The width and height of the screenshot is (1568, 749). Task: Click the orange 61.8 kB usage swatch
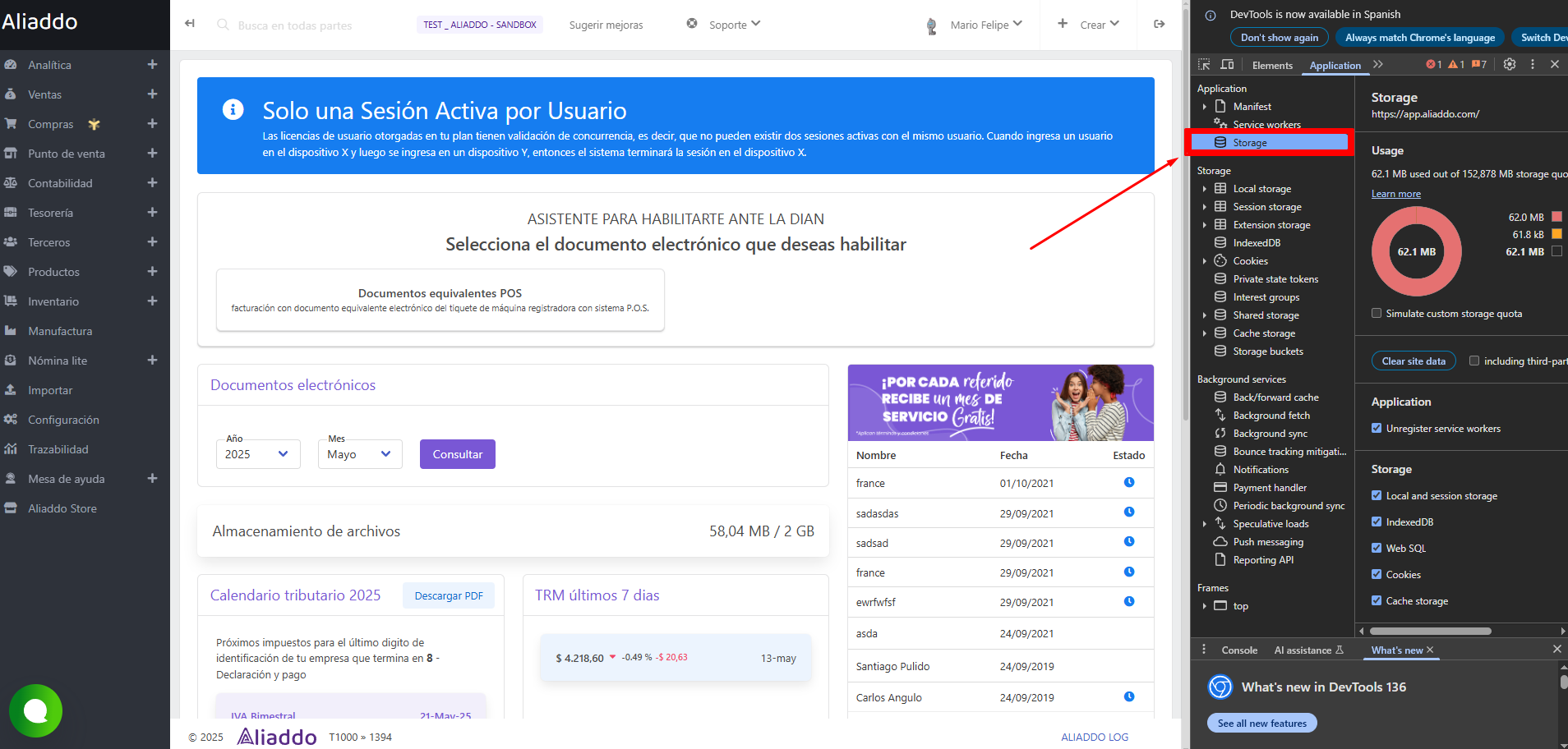(1556, 234)
